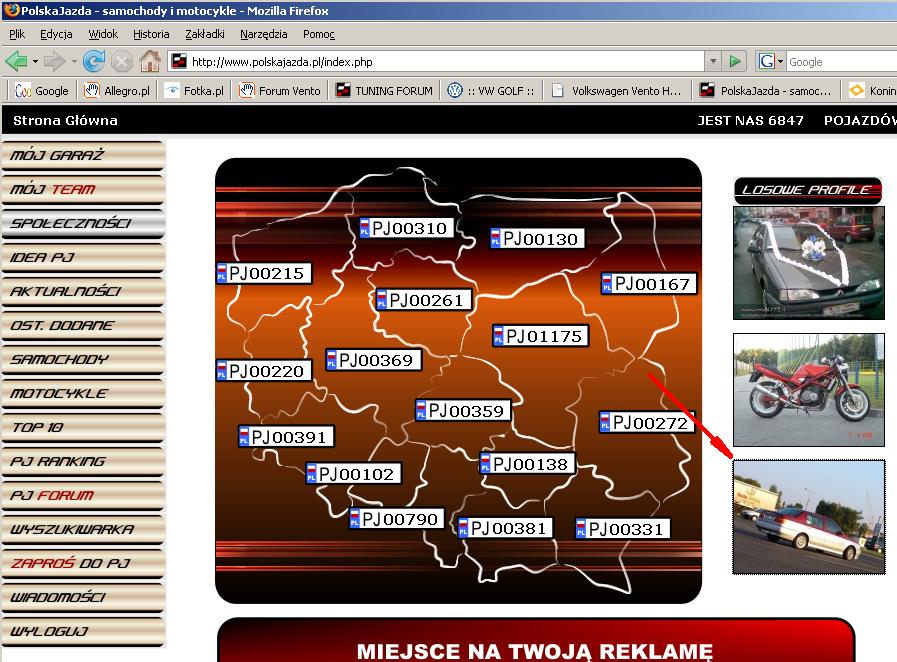Open the Google bookmark in bookmarks toolbar
Viewport: 897px width, 662px height.
pyautogui.click(x=42, y=90)
